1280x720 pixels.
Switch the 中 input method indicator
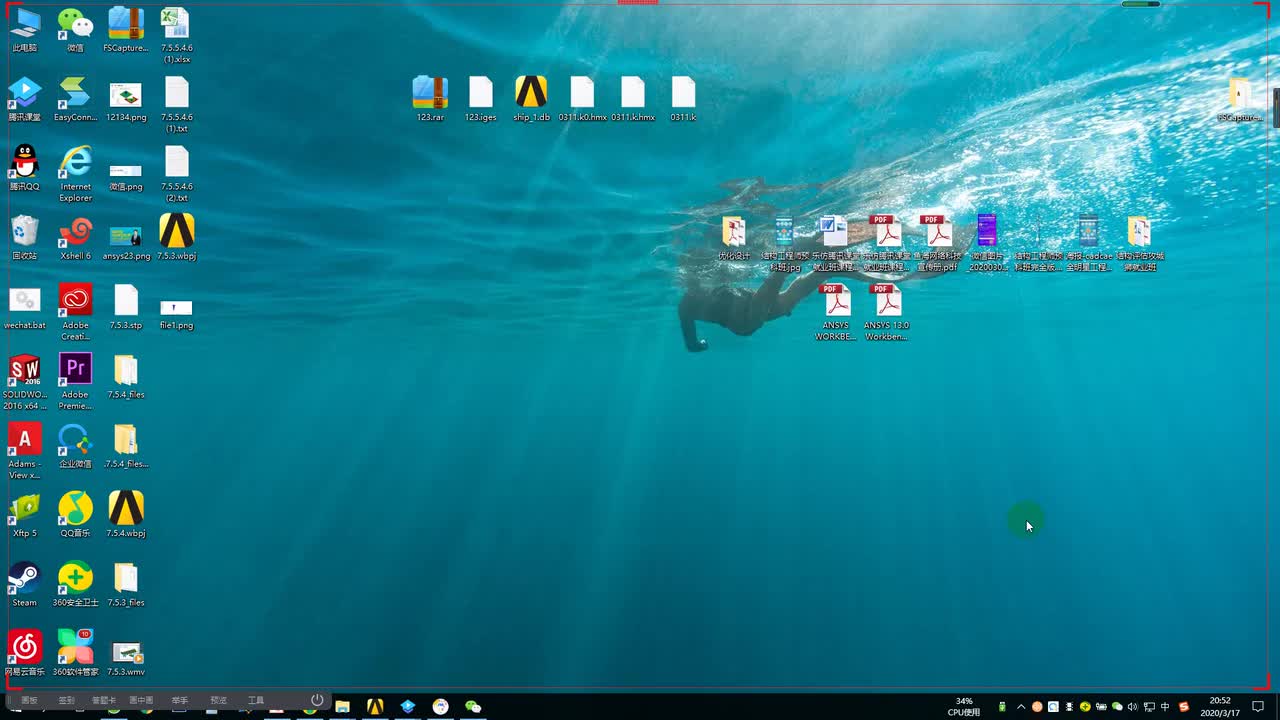1166,707
